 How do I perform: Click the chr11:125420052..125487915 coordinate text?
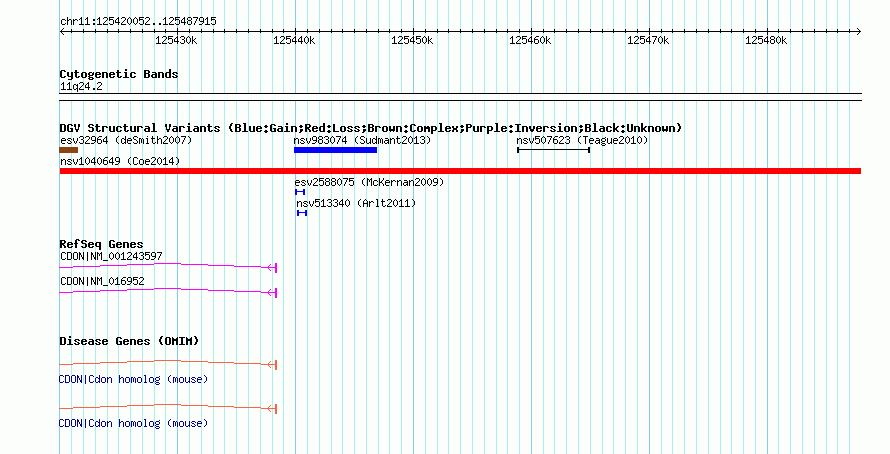click(x=138, y=22)
